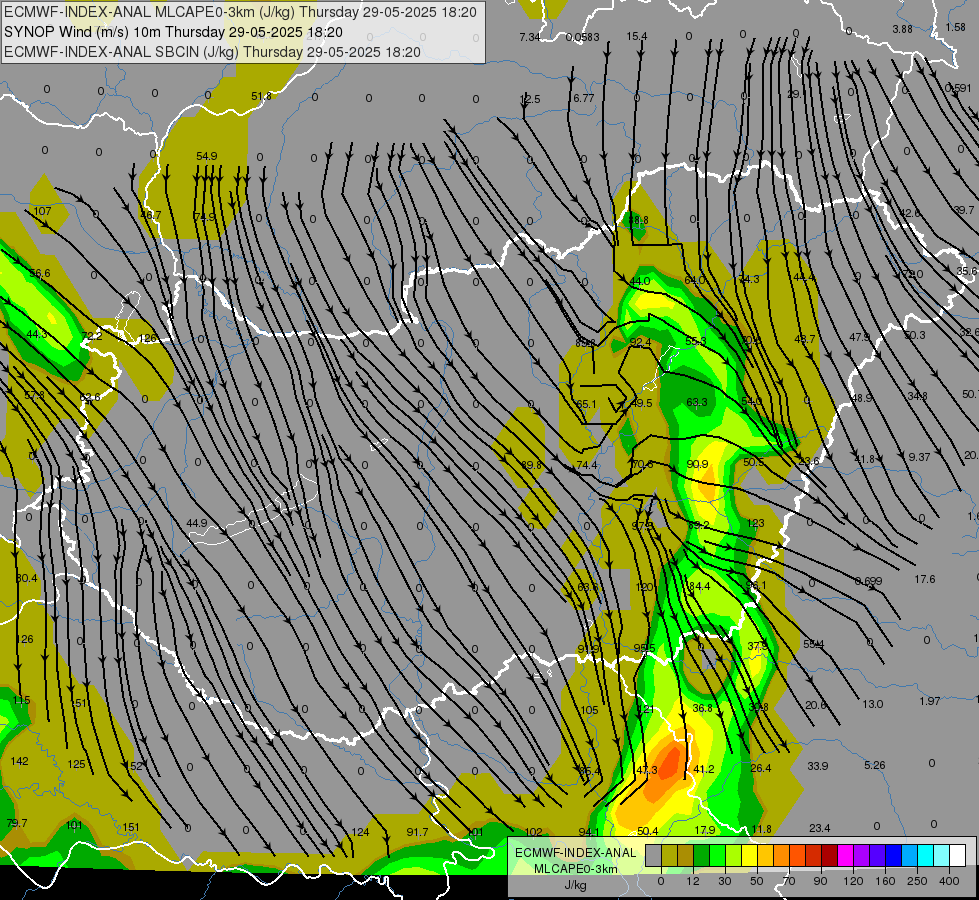
Task: Click the map value 105
Action: (x=589, y=710)
